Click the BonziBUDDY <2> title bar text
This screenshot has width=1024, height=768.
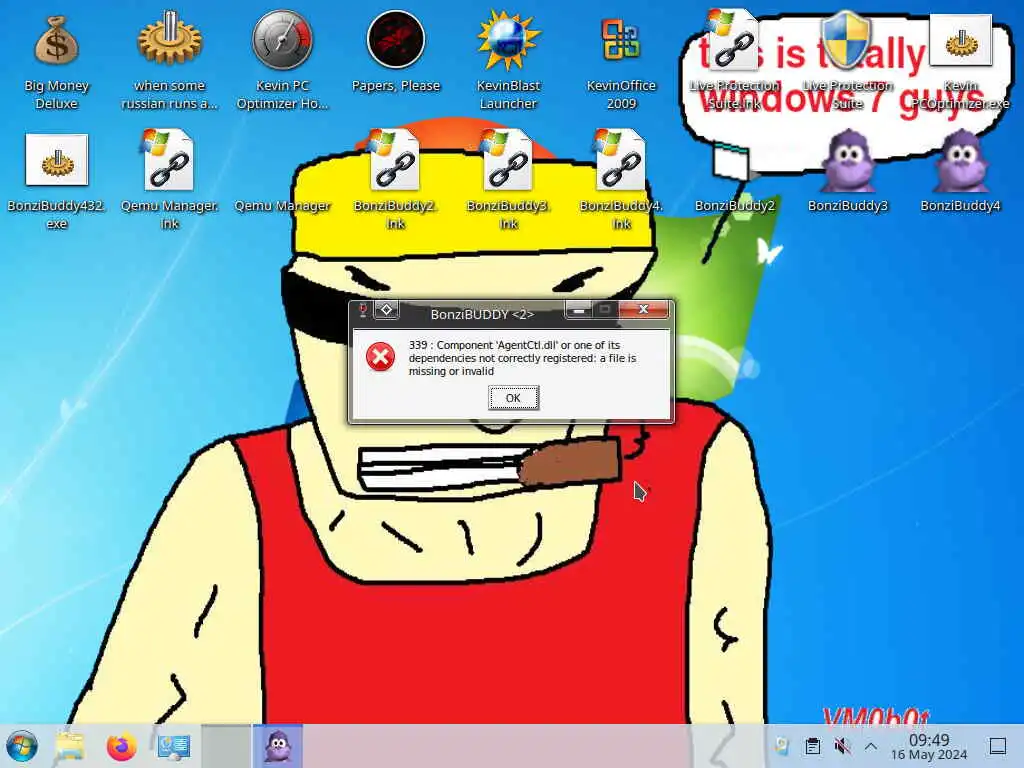[482, 314]
